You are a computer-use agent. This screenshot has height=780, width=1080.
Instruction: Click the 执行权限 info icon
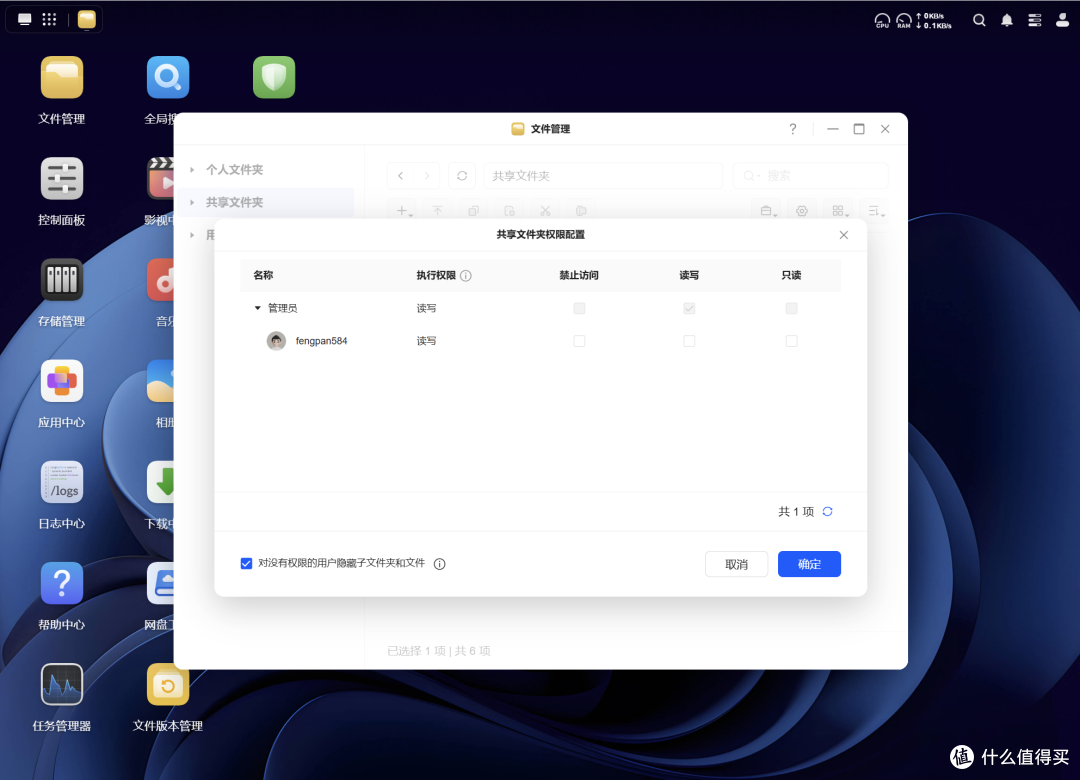point(466,276)
